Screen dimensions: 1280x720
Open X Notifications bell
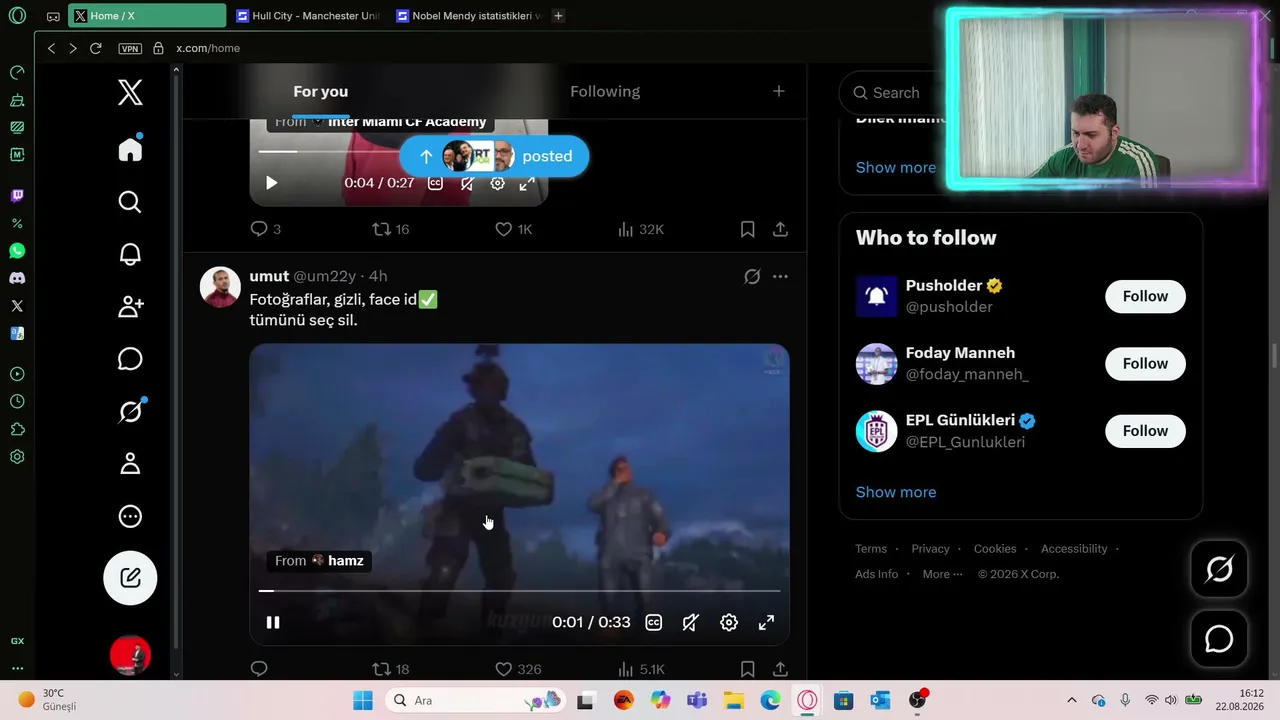pos(130,254)
